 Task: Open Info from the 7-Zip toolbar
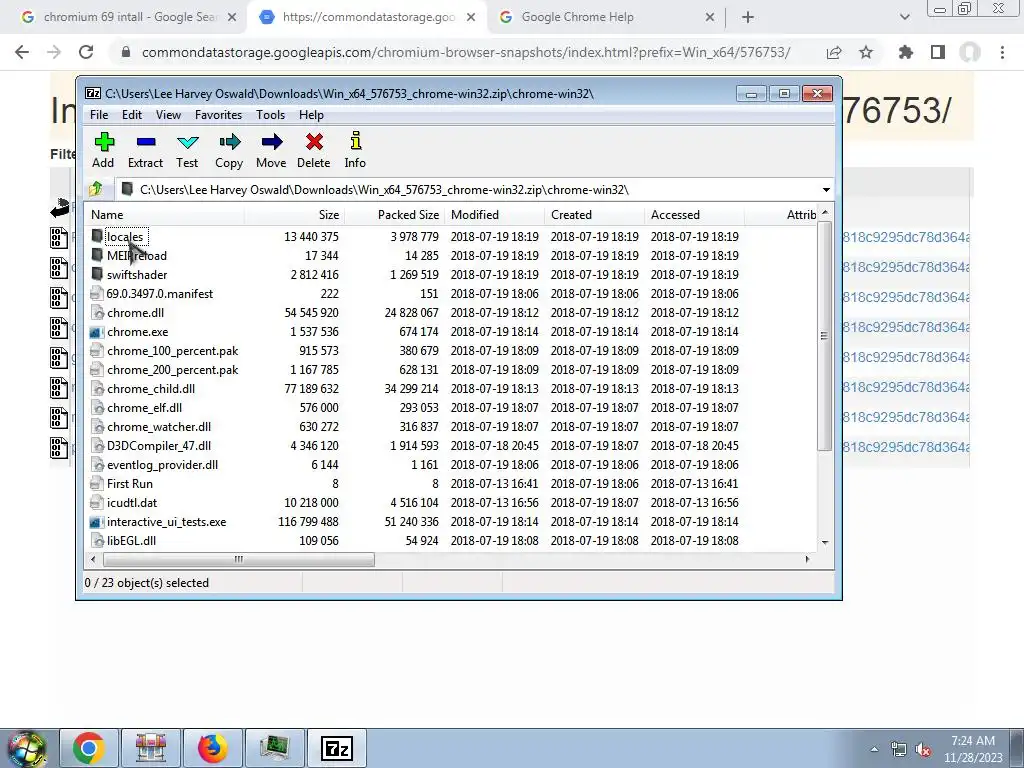coord(355,141)
